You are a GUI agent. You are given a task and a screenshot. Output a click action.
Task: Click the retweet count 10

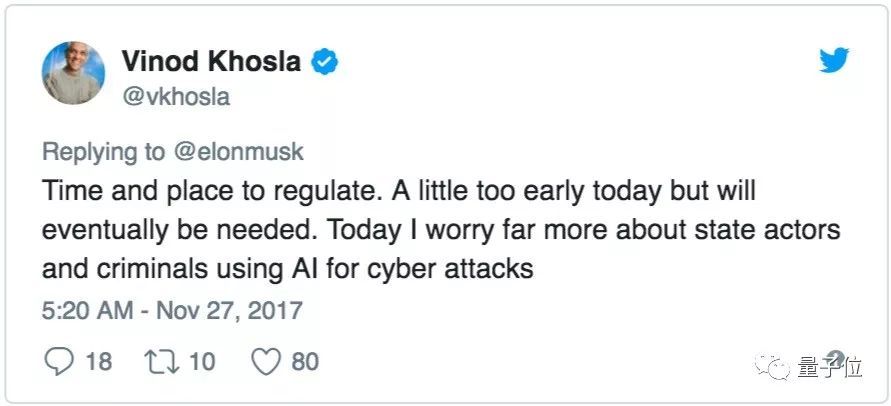[202, 361]
